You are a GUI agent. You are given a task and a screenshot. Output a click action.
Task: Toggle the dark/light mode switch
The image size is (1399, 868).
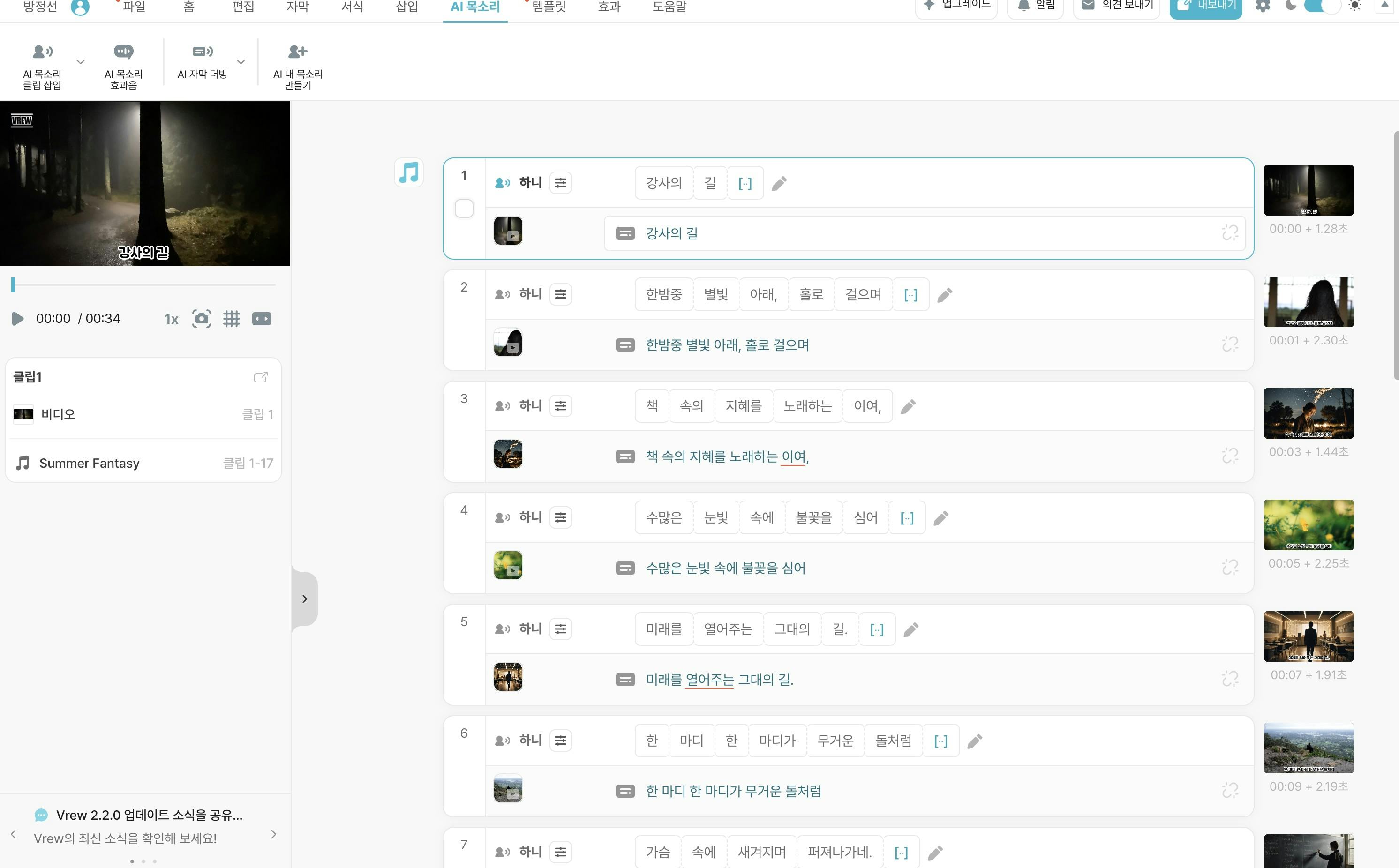click(1322, 6)
